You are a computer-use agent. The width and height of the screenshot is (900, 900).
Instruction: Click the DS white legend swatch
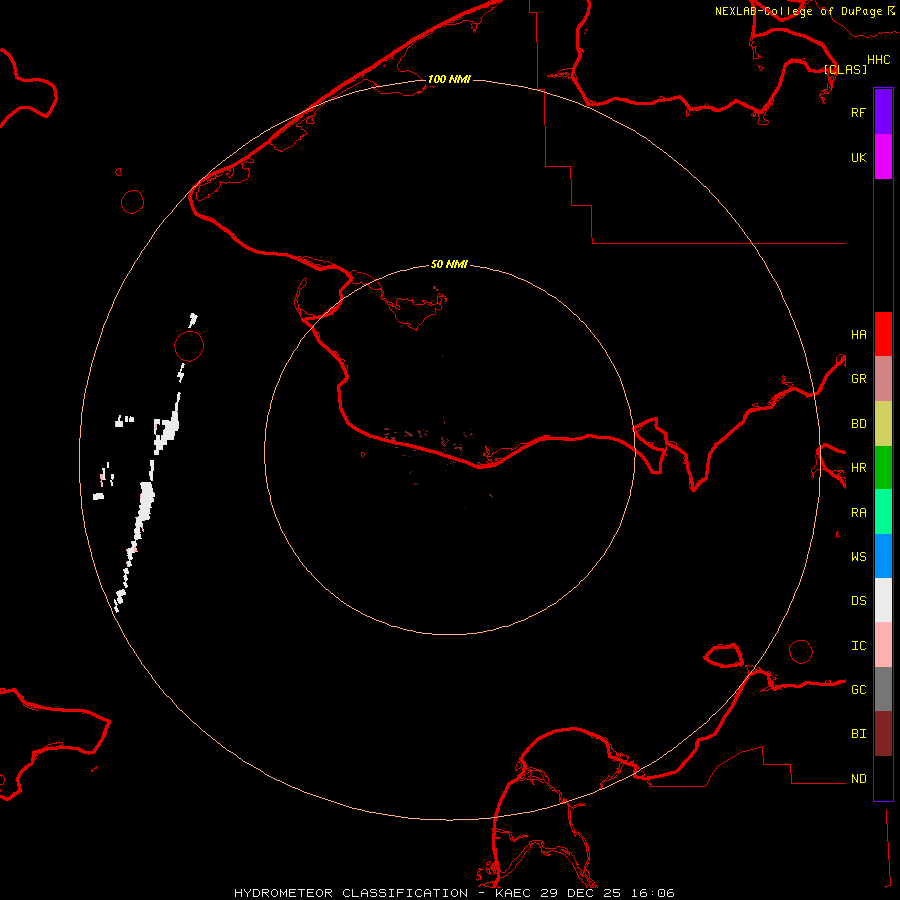883,600
